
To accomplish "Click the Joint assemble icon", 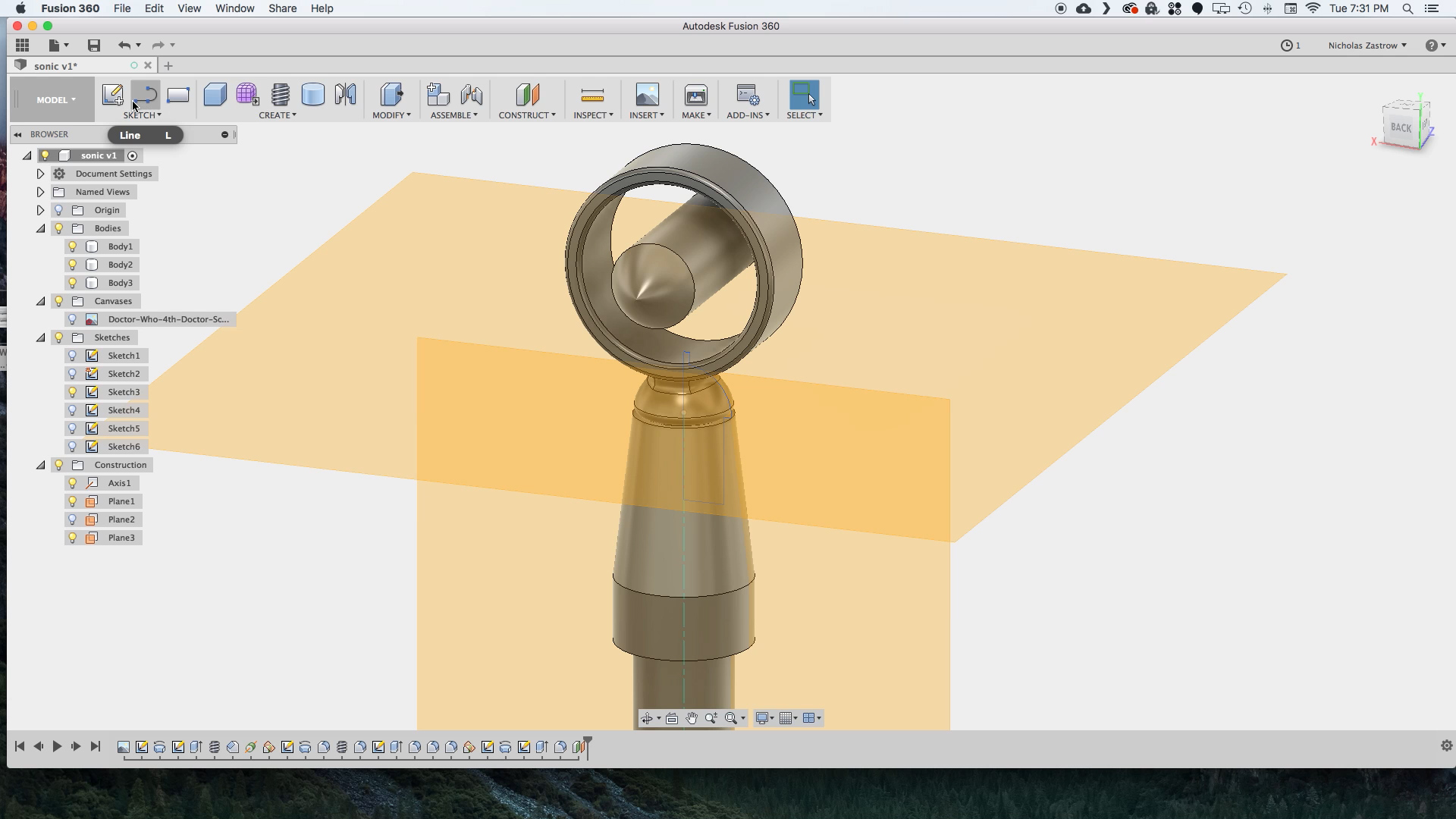I will pyautogui.click(x=472, y=95).
